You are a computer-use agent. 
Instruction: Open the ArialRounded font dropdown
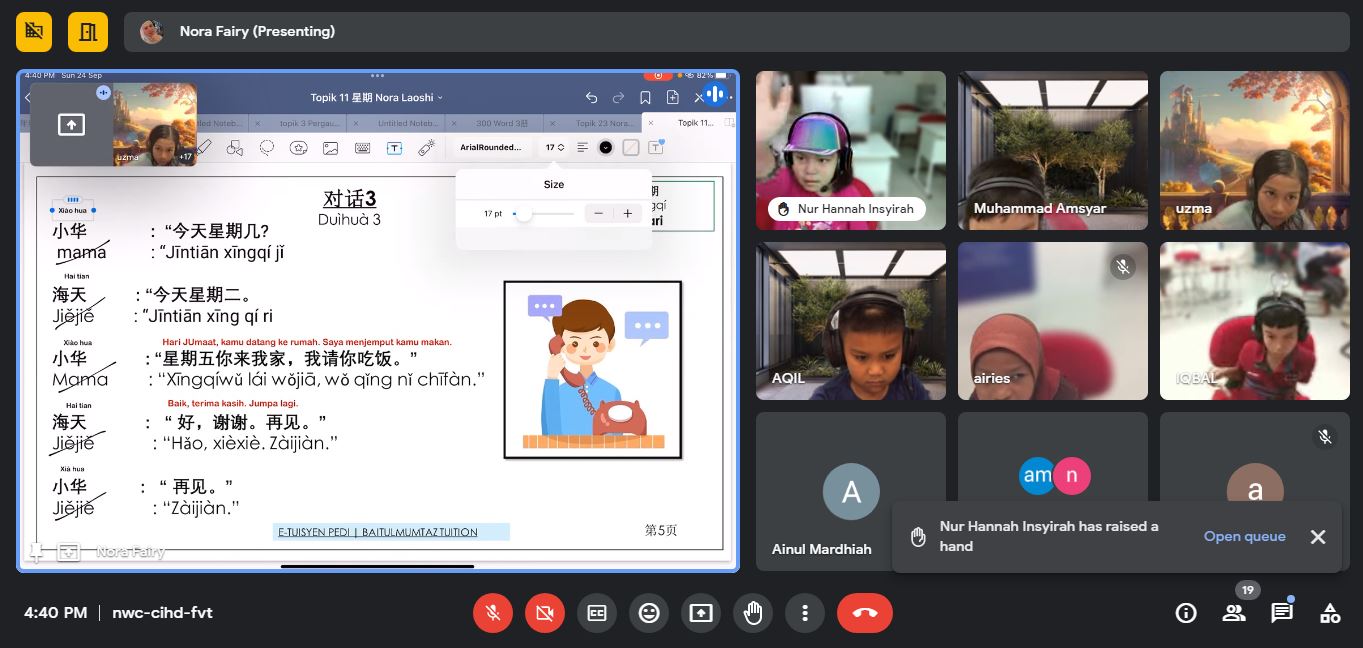[x=491, y=147]
